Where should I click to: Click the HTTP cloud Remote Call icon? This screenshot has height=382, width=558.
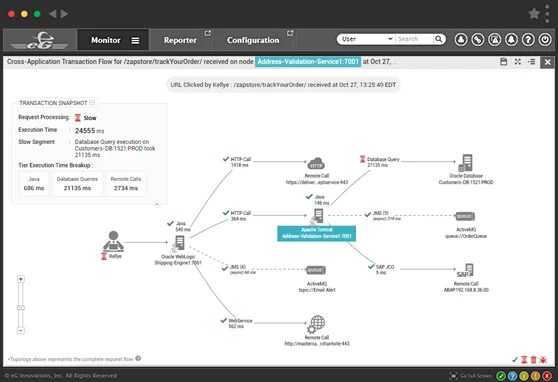[x=316, y=164]
